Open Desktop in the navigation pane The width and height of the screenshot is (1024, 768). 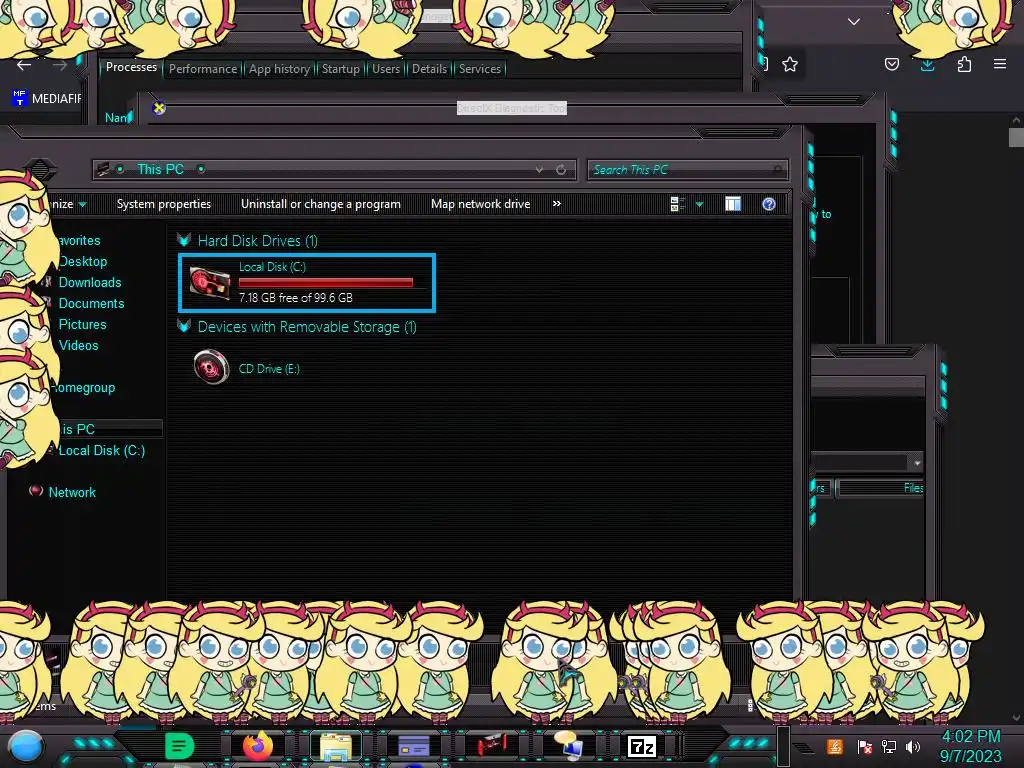[x=82, y=261]
